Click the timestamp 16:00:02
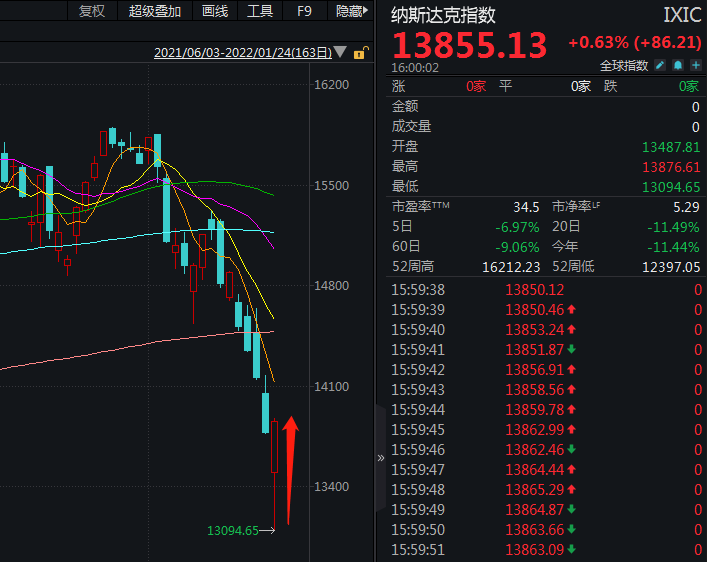 click(x=415, y=68)
